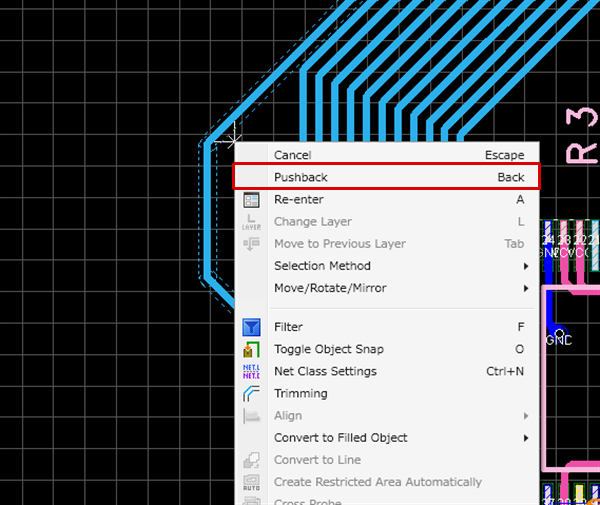Click the Cross Probe entry at menu bottom
The image size is (600, 505).
coord(307,500)
